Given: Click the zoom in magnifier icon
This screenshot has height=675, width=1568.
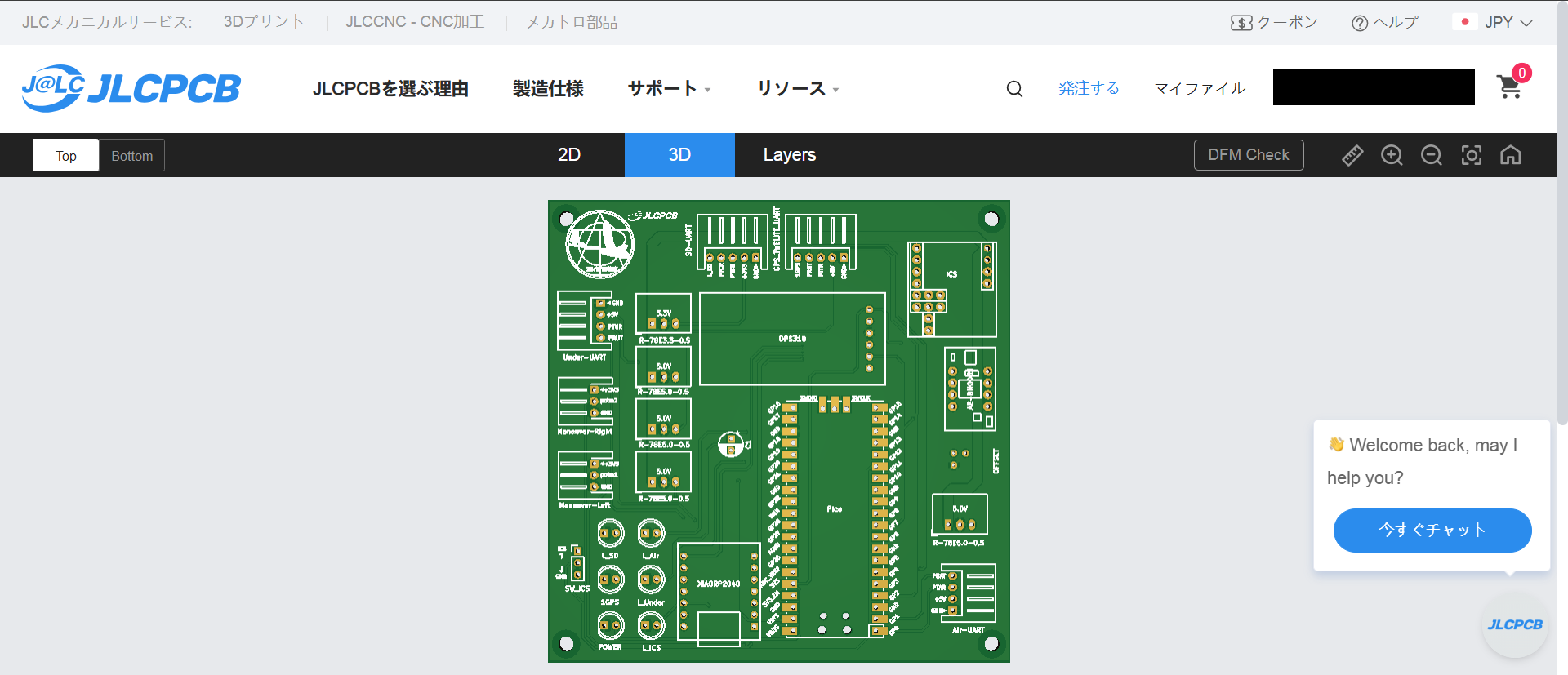Looking at the screenshot, I should 1392,155.
